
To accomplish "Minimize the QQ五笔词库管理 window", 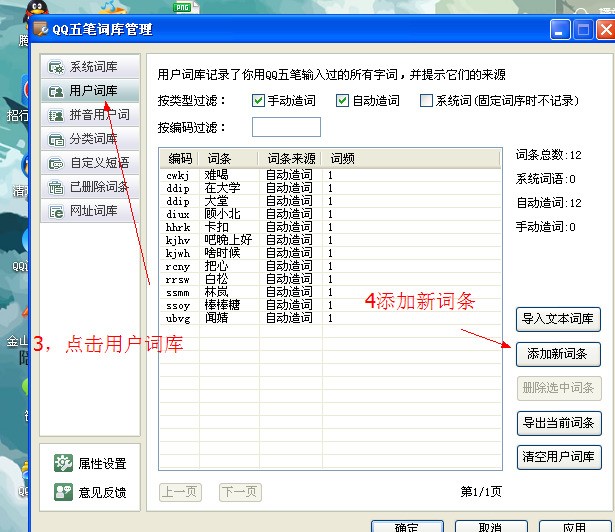I will tap(560, 30).
